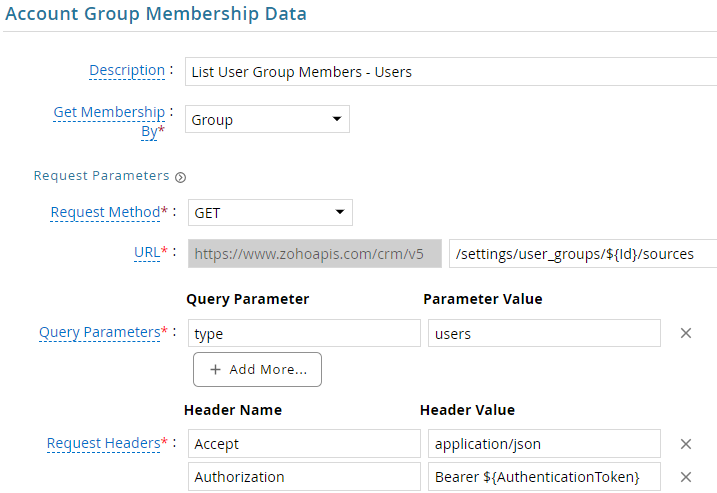Click the Header Value column heading

467,410
